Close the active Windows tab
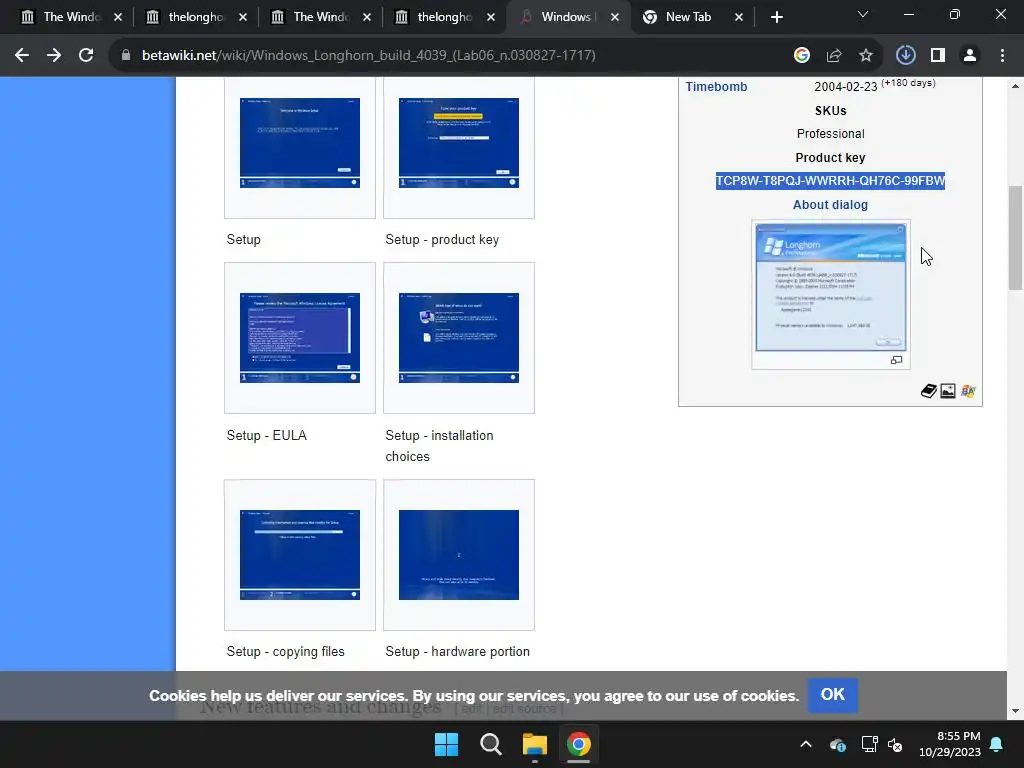 615,18
